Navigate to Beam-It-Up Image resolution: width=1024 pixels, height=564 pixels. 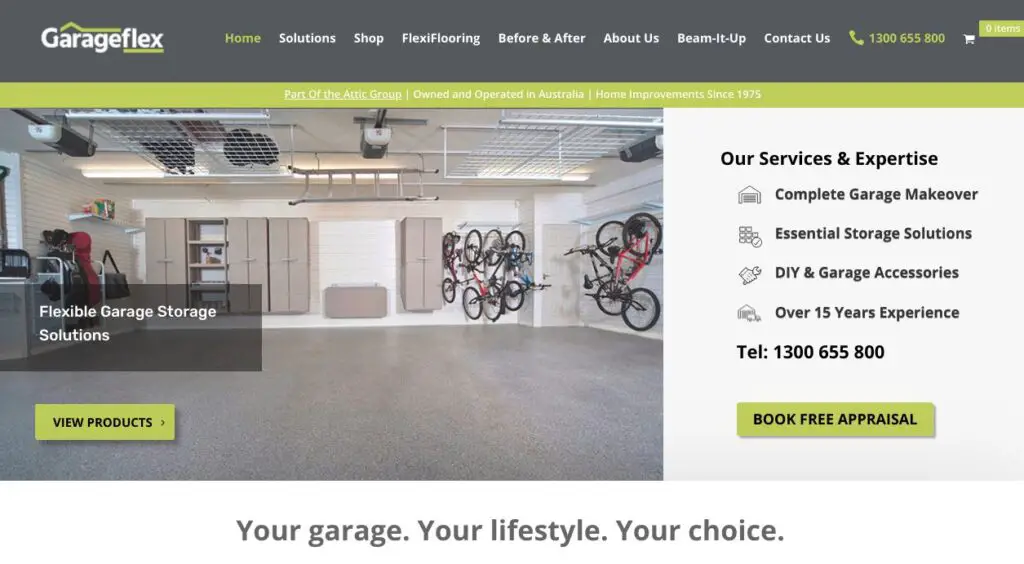711,38
